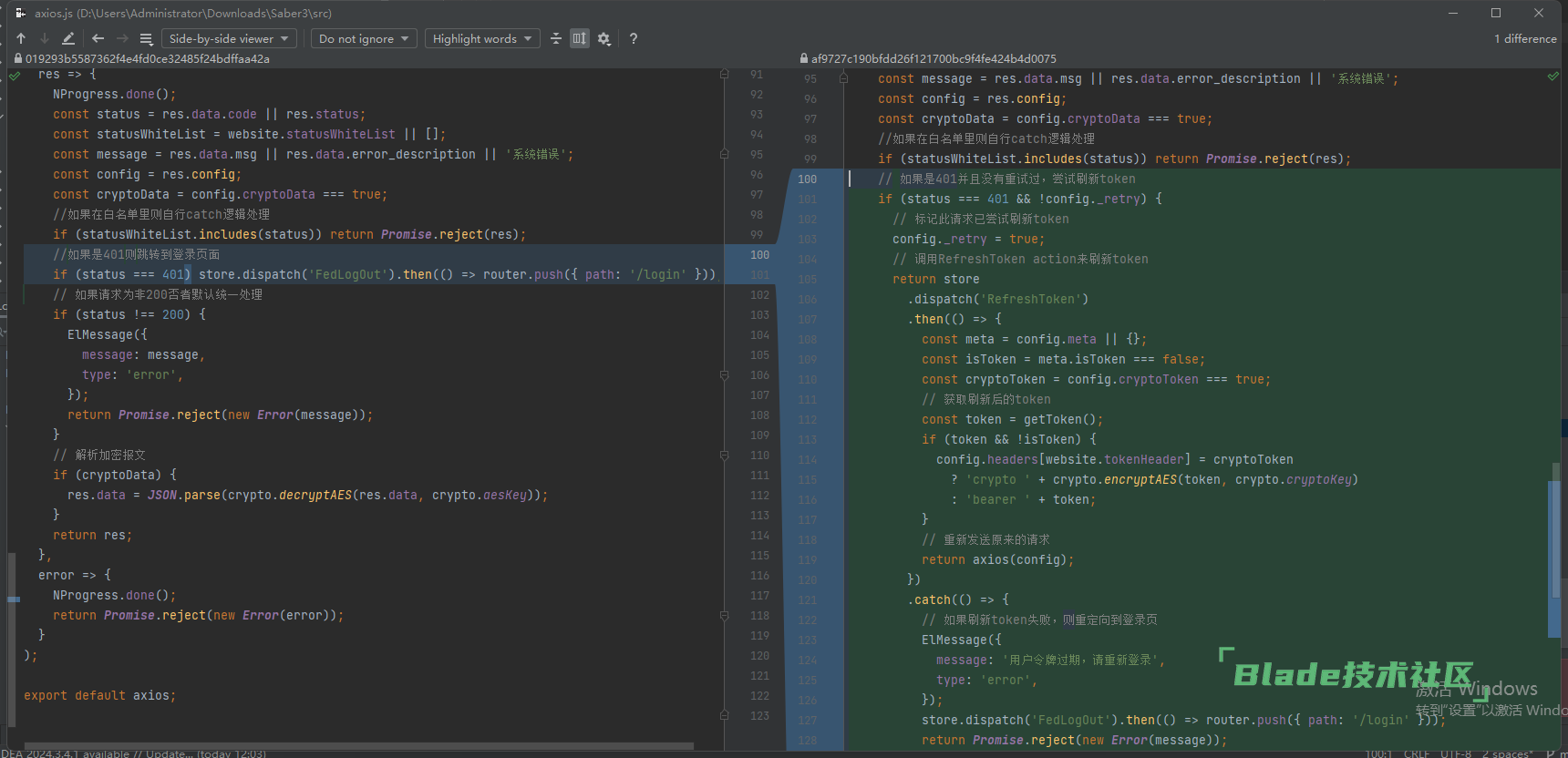
Task: Click left line with store.dispatch('FedLogOut')
Action: (x=385, y=274)
